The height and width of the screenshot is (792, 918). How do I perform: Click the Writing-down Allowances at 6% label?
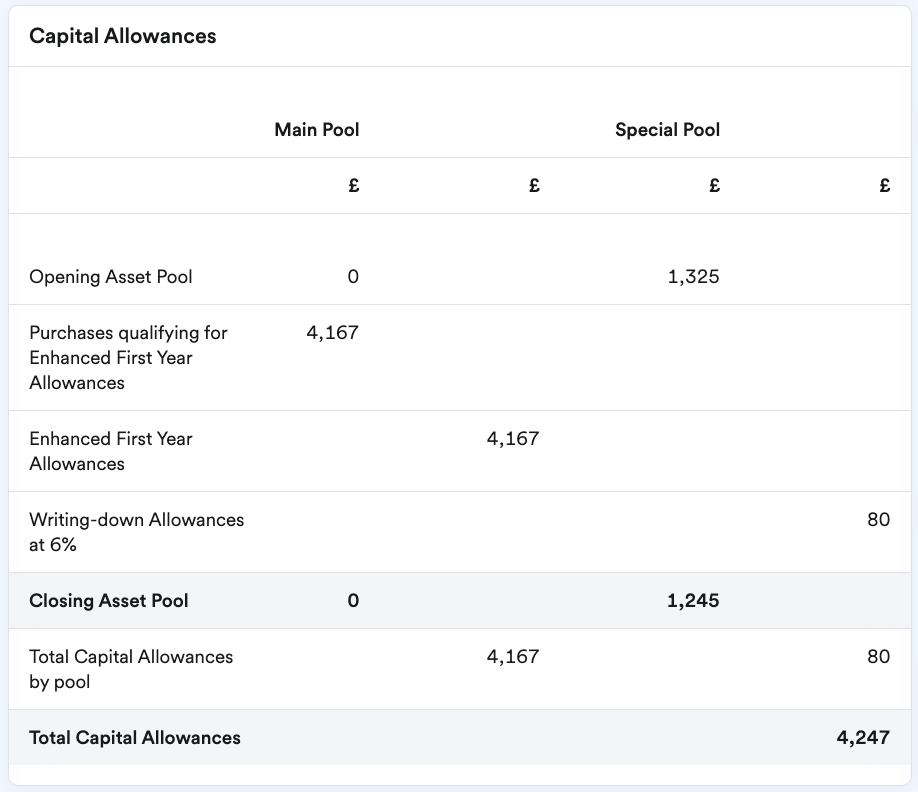(x=136, y=532)
